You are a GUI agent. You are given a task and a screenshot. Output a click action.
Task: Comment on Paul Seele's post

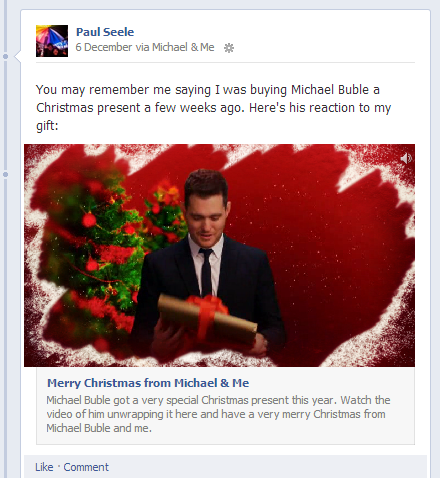pyautogui.click(x=86, y=467)
